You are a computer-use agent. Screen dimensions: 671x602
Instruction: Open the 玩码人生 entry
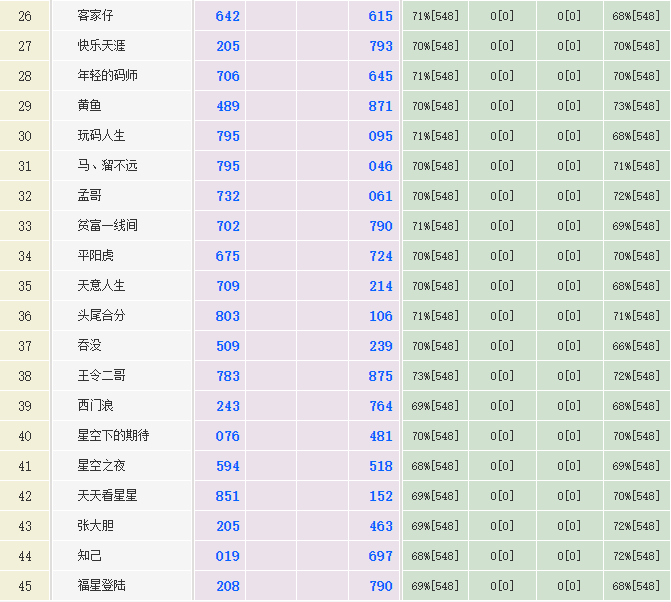pos(102,136)
